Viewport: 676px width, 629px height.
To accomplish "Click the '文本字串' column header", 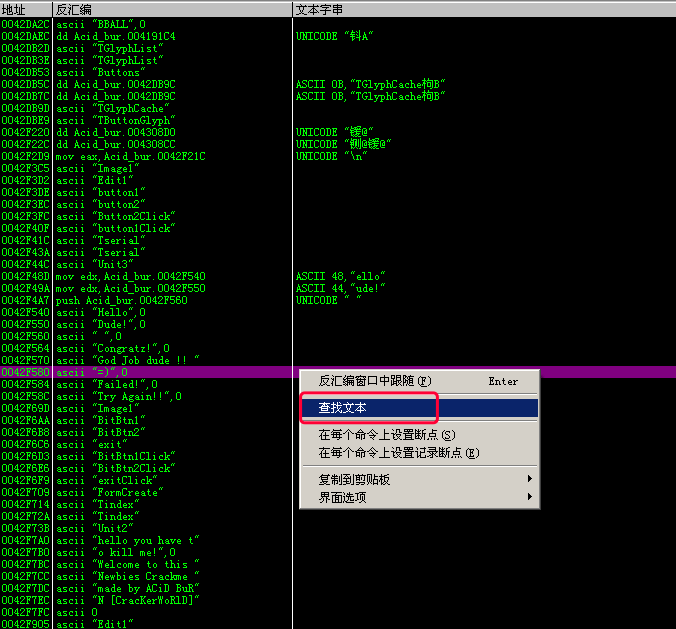I will coord(484,9).
